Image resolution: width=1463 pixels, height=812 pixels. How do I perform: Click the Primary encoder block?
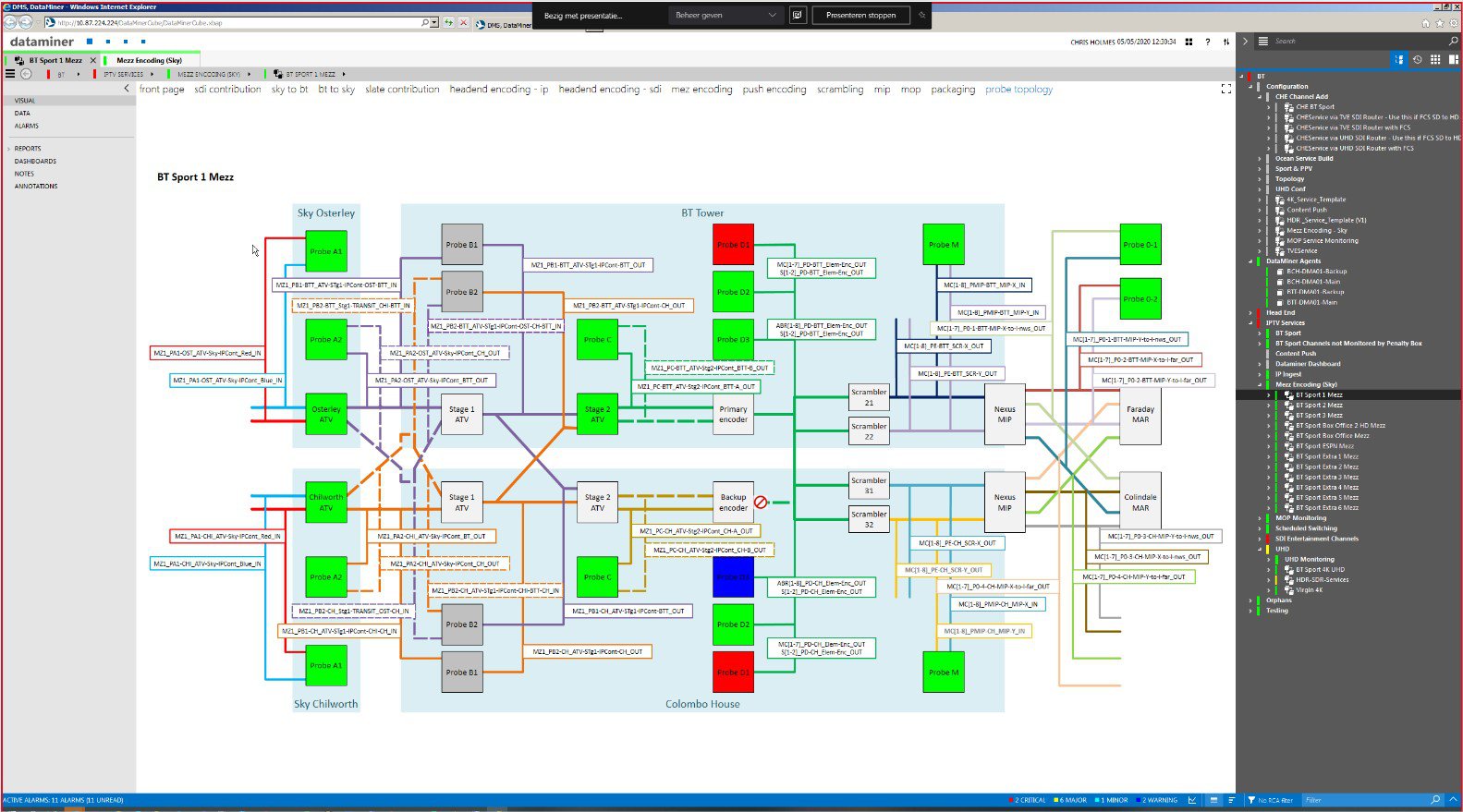(733, 414)
